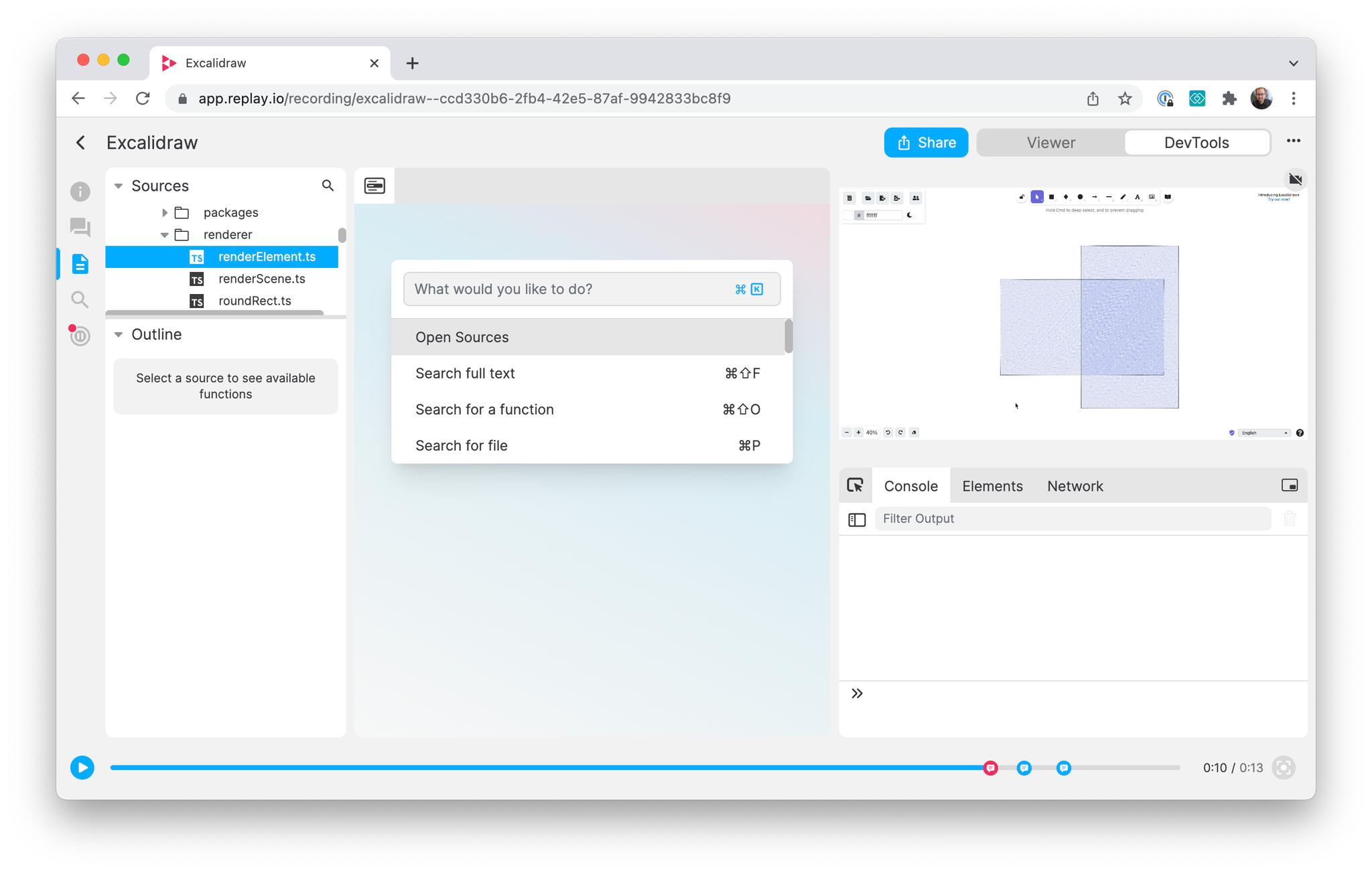Screen dimensions: 1372x874
Task: Click the last blue comment marker on timeline
Action: 1064,768
